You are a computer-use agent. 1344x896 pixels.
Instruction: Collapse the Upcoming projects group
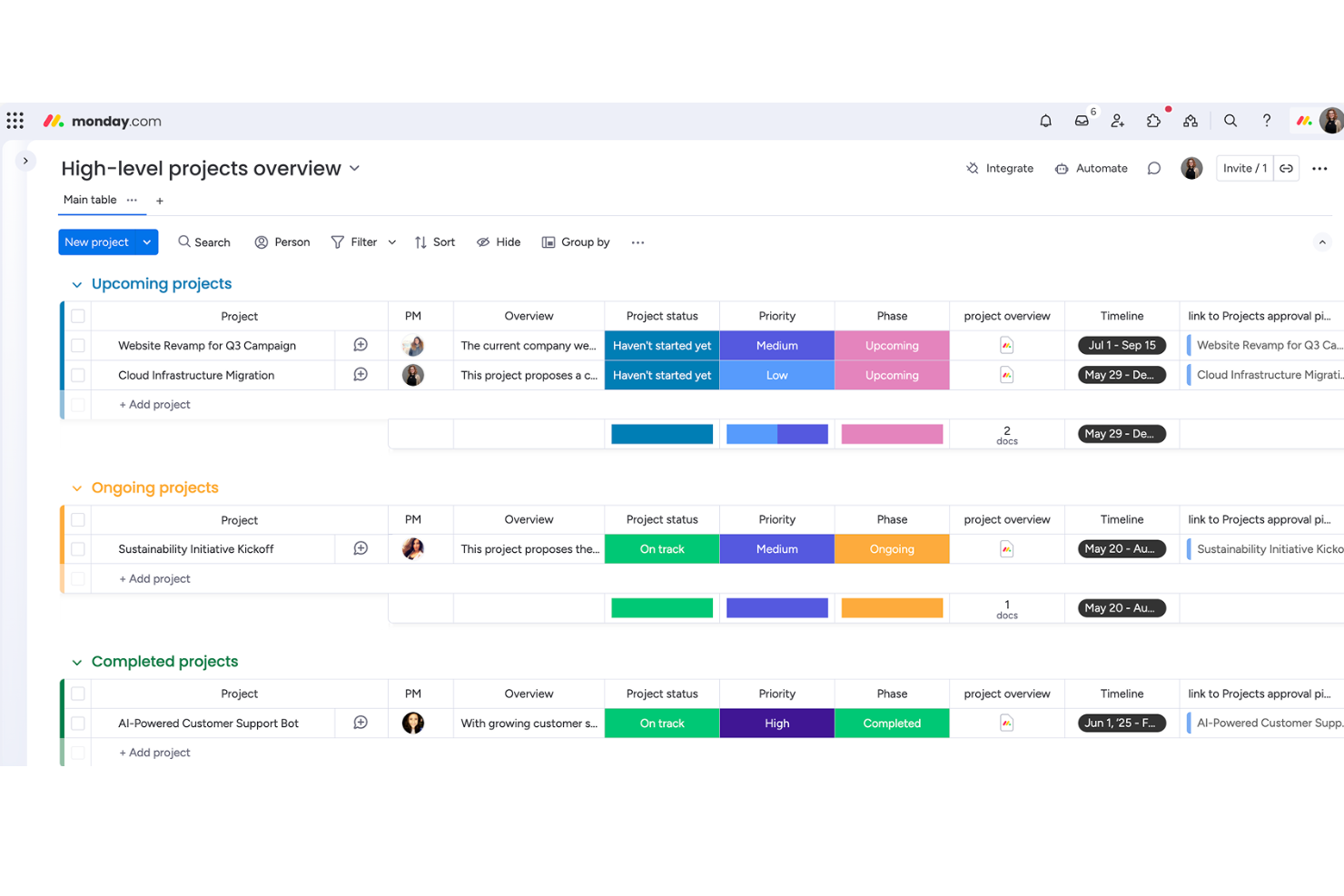(x=76, y=283)
